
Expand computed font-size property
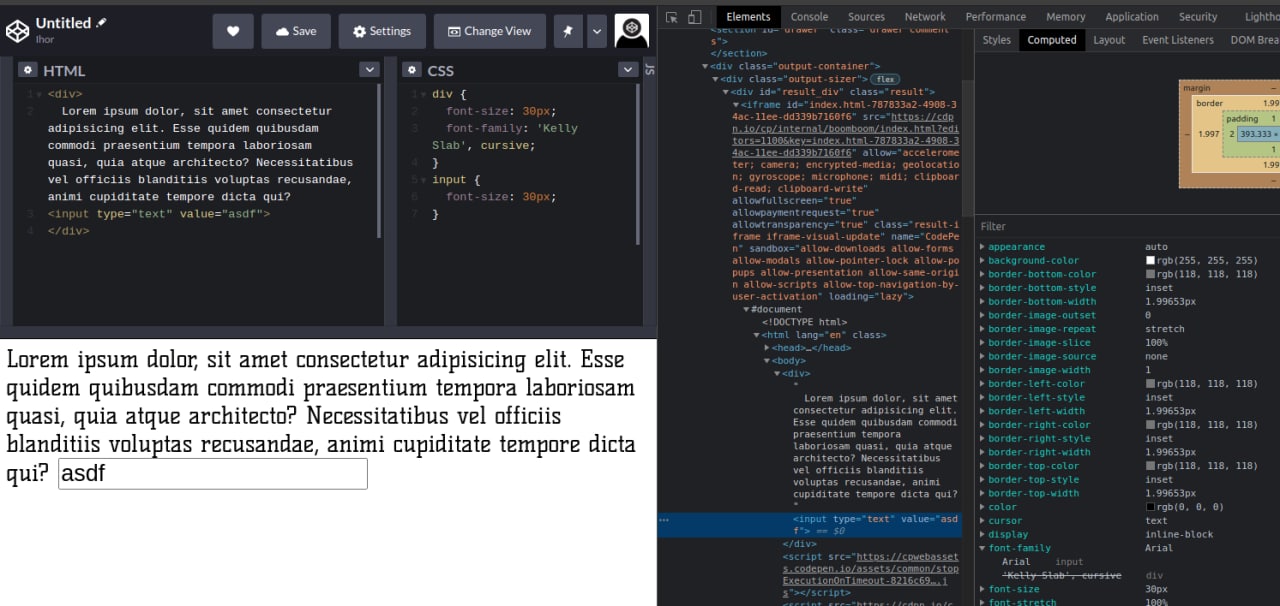click(x=982, y=590)
